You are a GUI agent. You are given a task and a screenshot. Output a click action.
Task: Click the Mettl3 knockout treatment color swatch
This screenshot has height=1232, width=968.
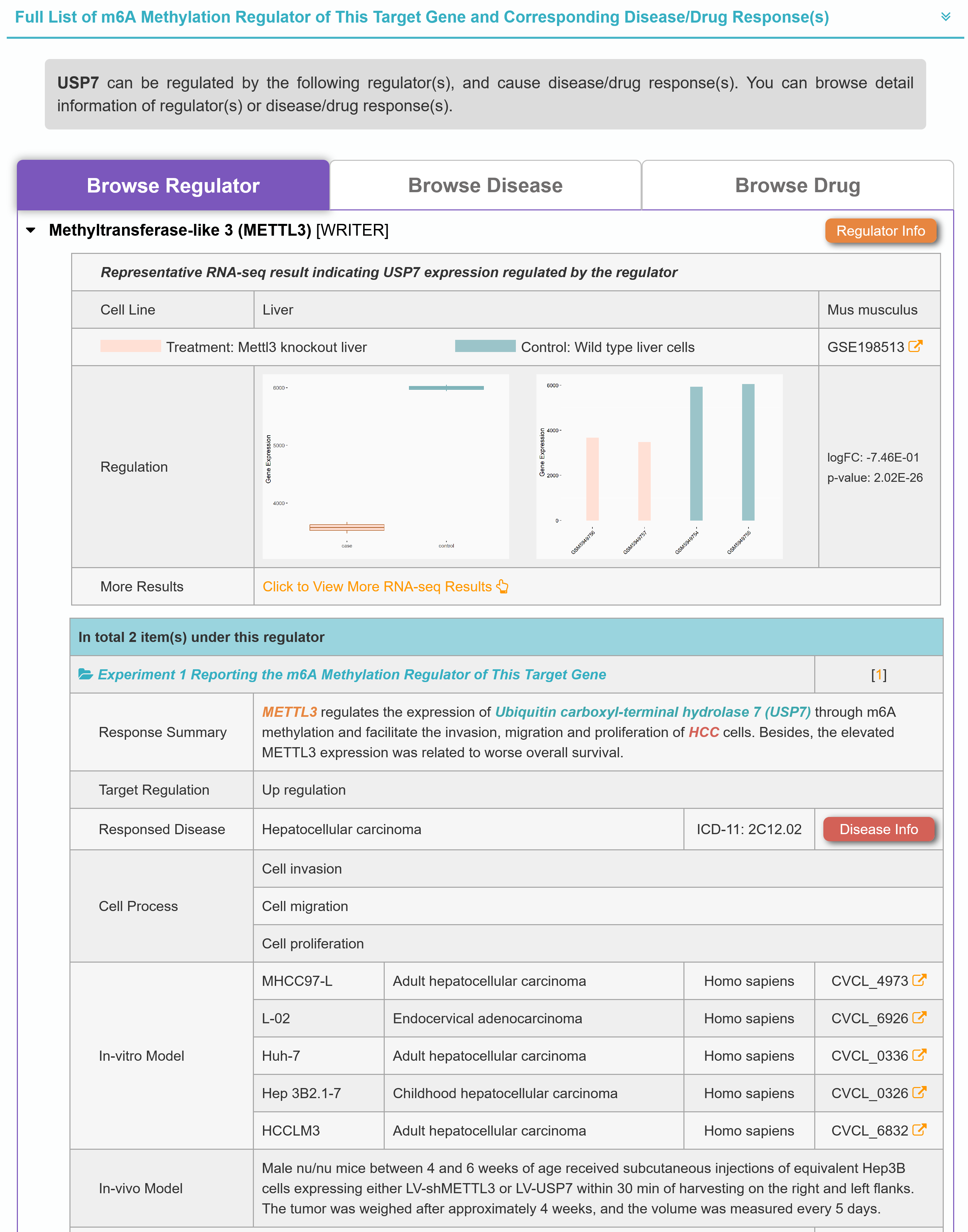[x=130, y=346]
